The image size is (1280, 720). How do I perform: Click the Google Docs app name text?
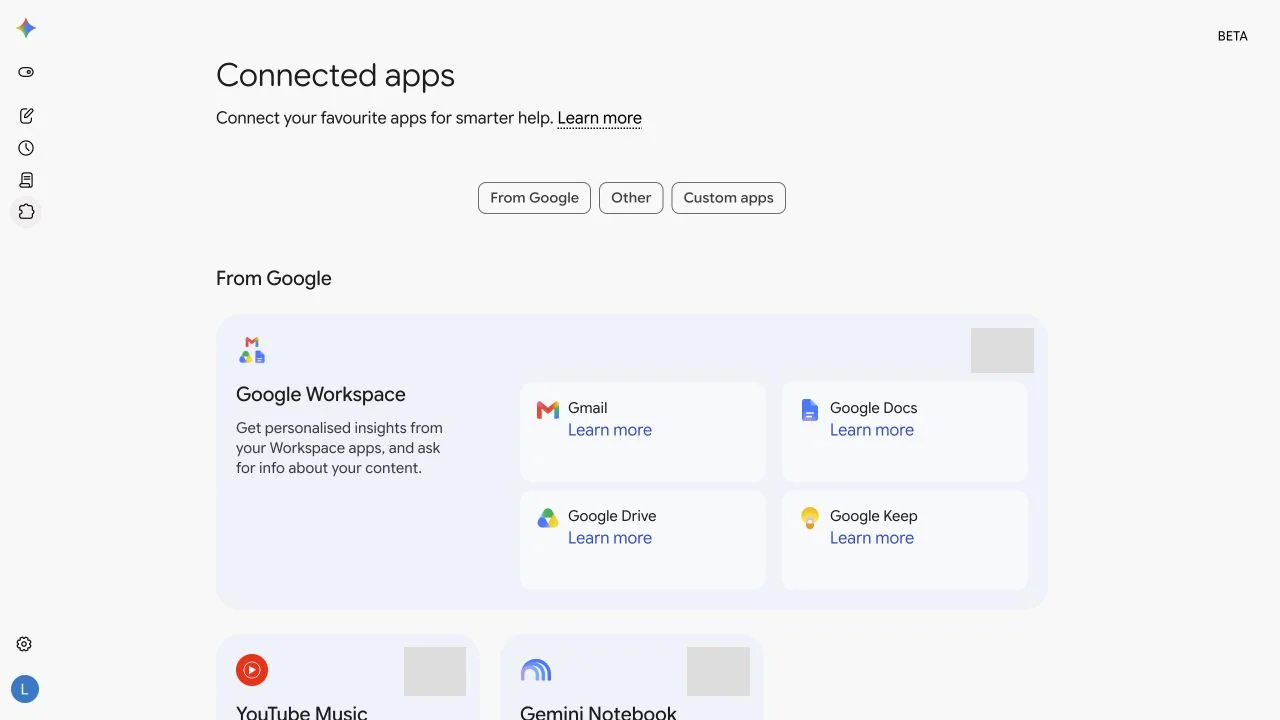point(873,408)
